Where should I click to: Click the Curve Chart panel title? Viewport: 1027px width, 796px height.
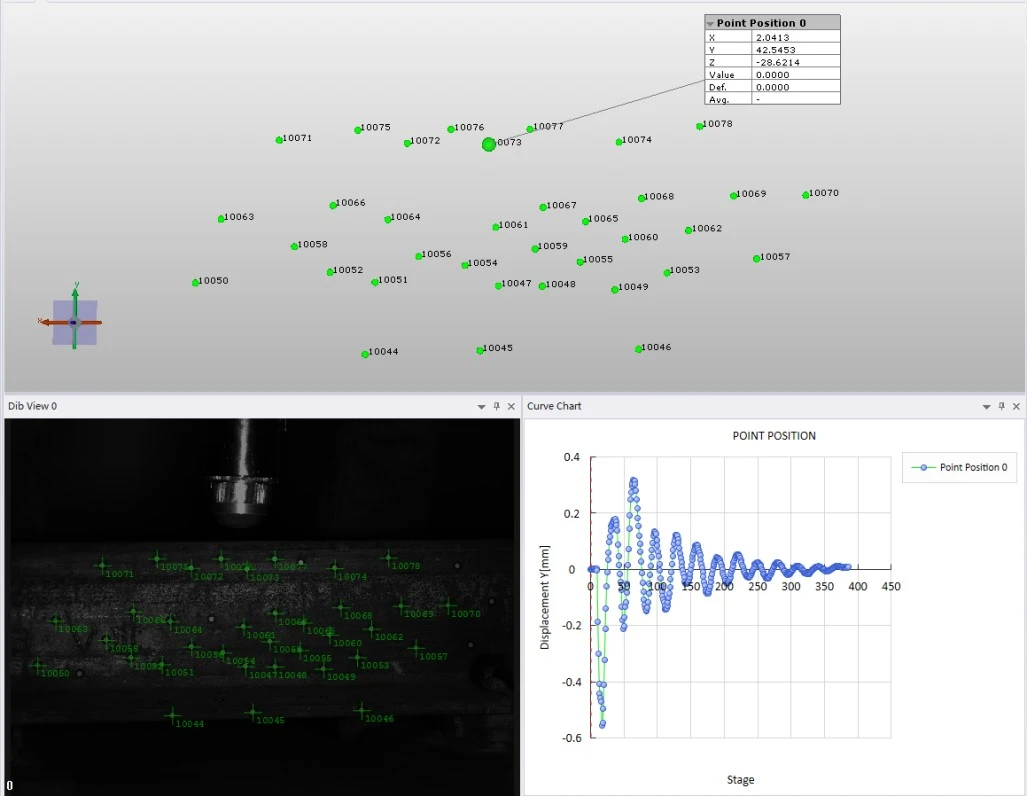click(x=554, y=406)
